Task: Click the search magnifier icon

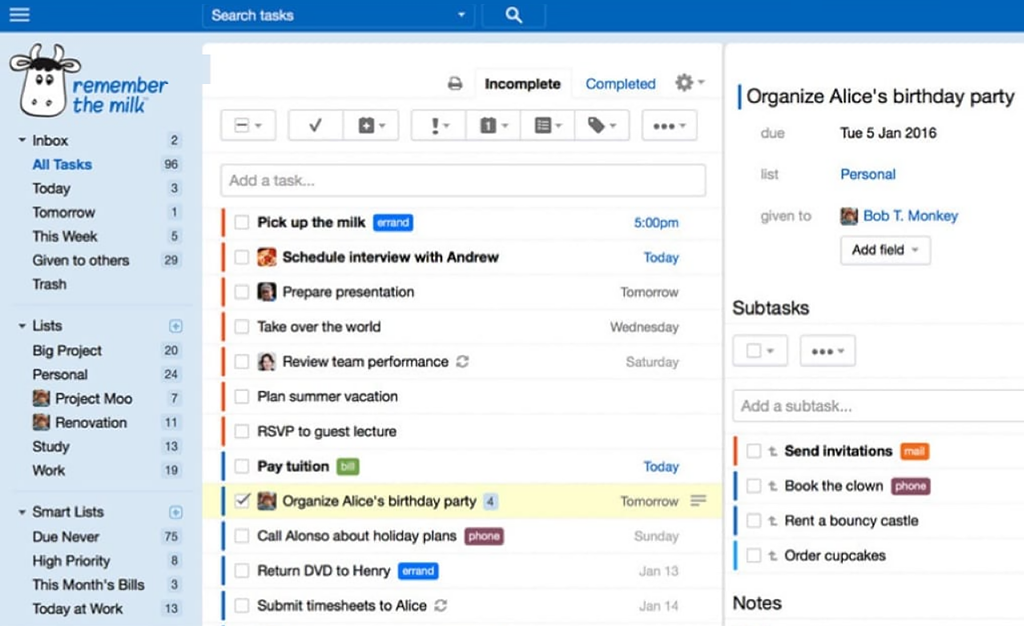Action: [x=514, y=15]
